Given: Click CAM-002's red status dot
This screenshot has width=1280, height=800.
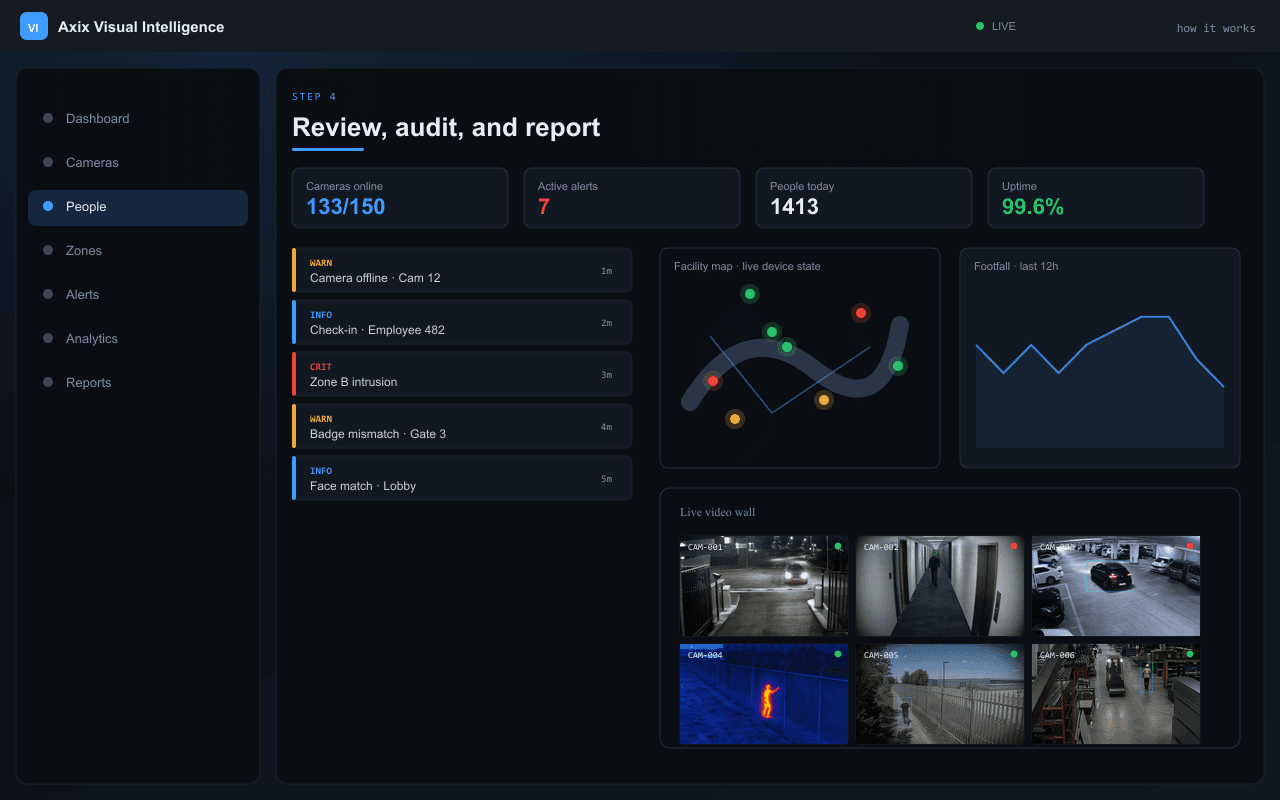Looking at the screenshot, I should point(1014,546).
